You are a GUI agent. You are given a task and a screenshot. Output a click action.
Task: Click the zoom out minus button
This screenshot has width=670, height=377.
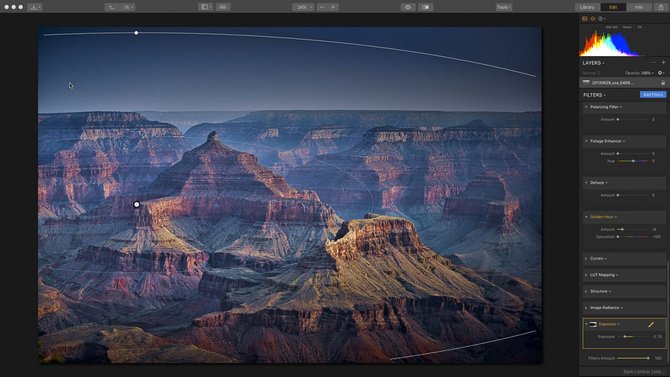click(322, 7)
